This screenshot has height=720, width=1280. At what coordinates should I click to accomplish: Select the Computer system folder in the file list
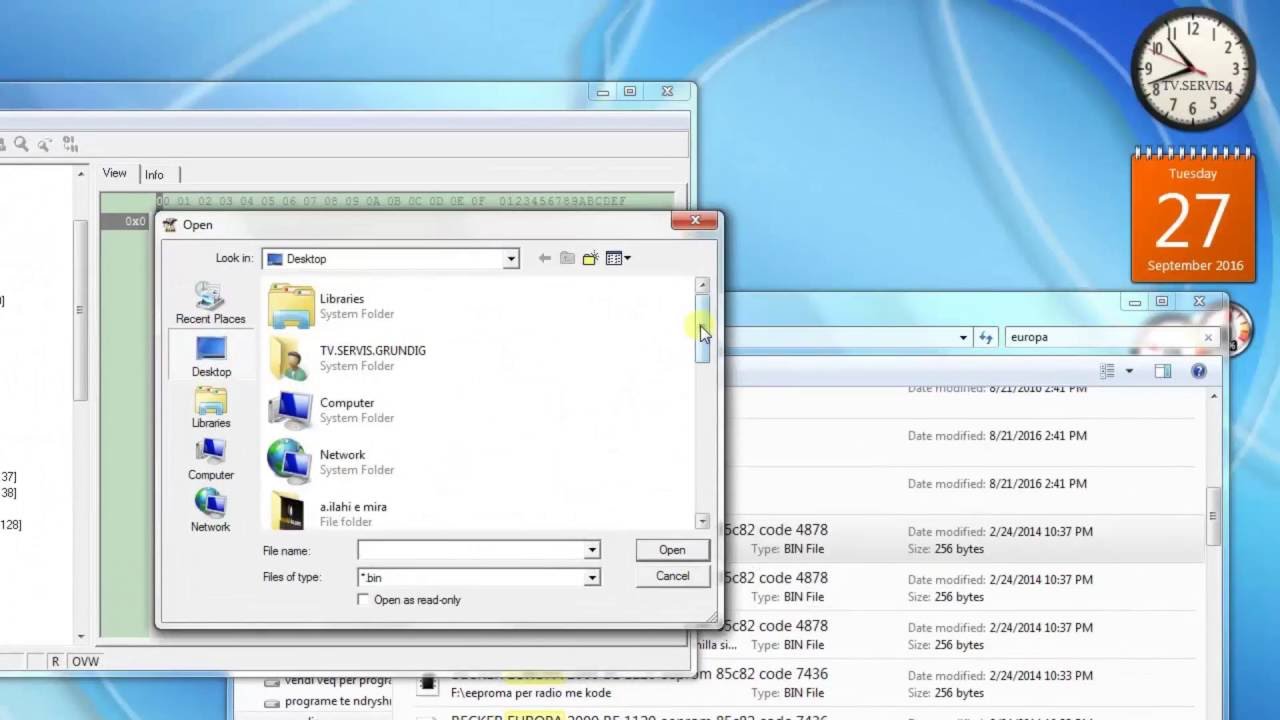[x=331, y=410]
